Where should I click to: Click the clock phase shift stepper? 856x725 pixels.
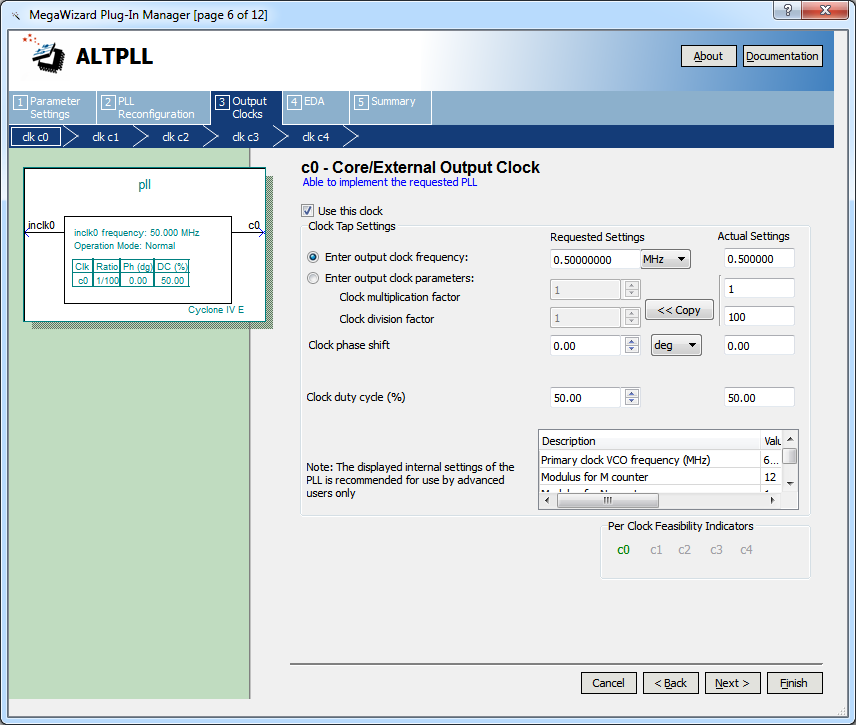point(632,346)
